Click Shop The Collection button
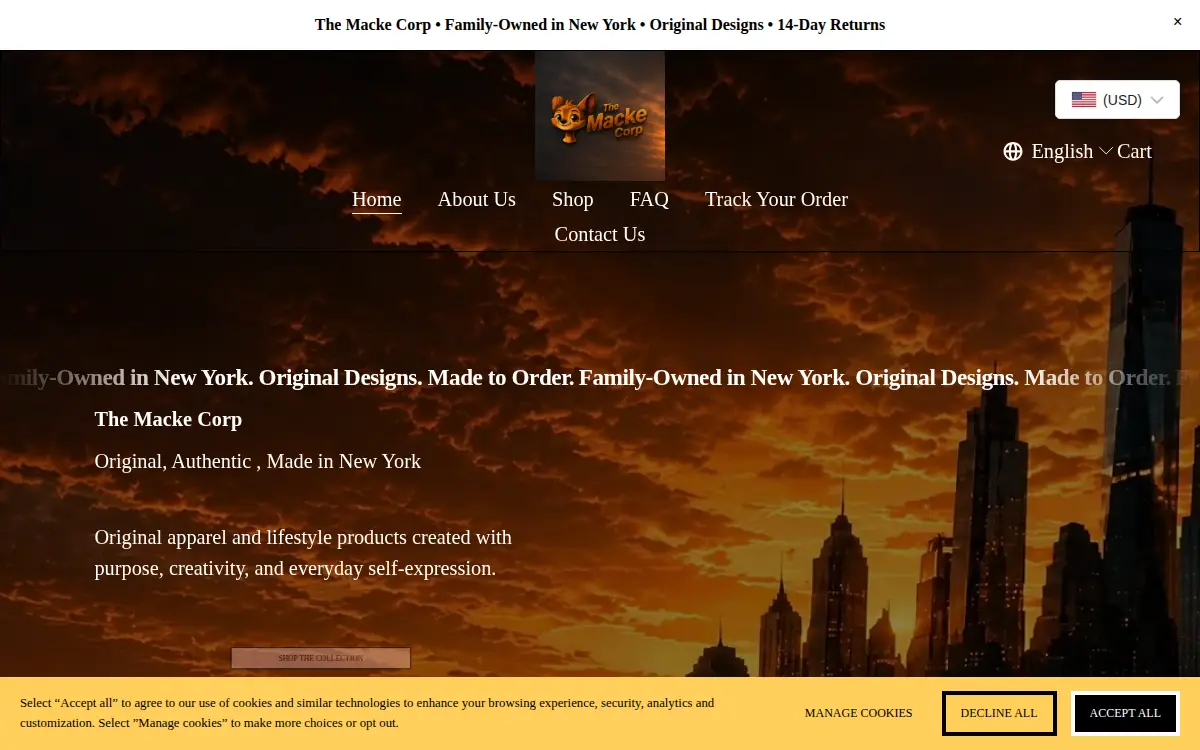Viewport: 1200px width, 750px height. [321, 658]
